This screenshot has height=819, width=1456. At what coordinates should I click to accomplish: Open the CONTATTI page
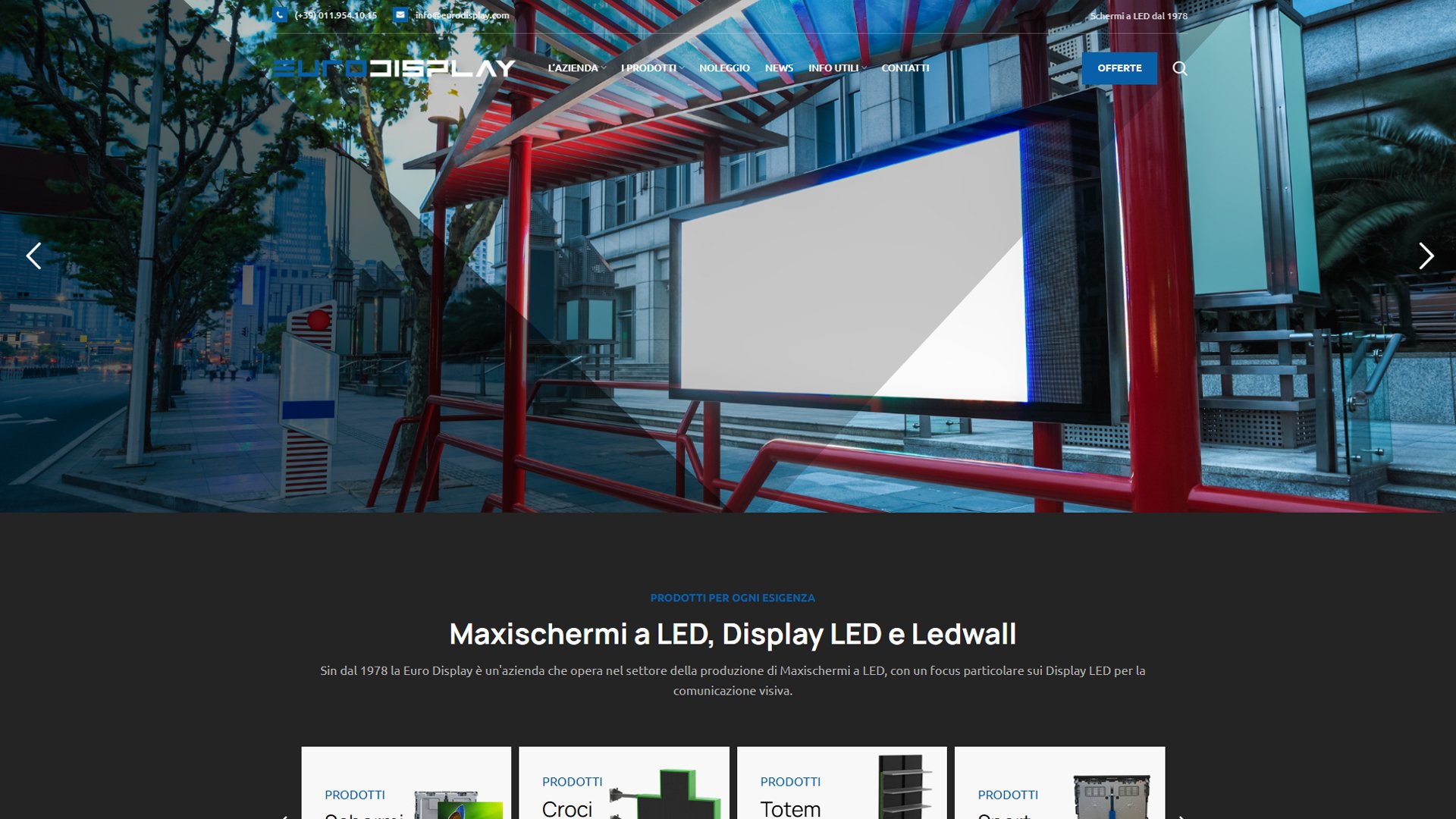click(905, 68)
